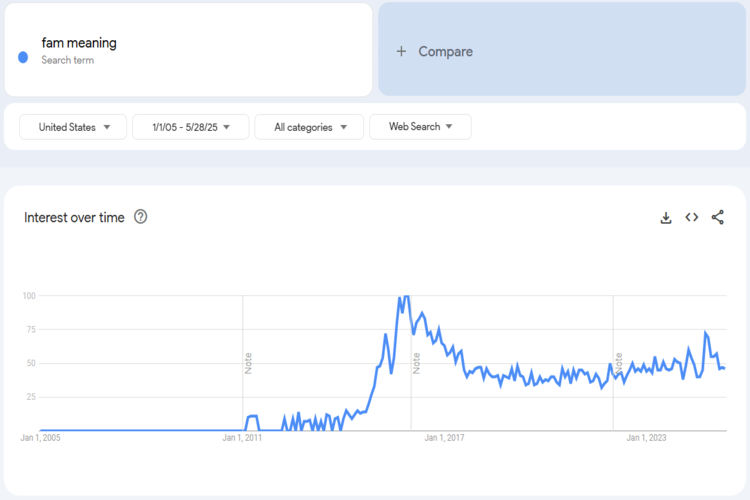Screen dimensions: 750x500
Task: Click the Jan 1, 2005 axis label
Action: pos(40,438)
